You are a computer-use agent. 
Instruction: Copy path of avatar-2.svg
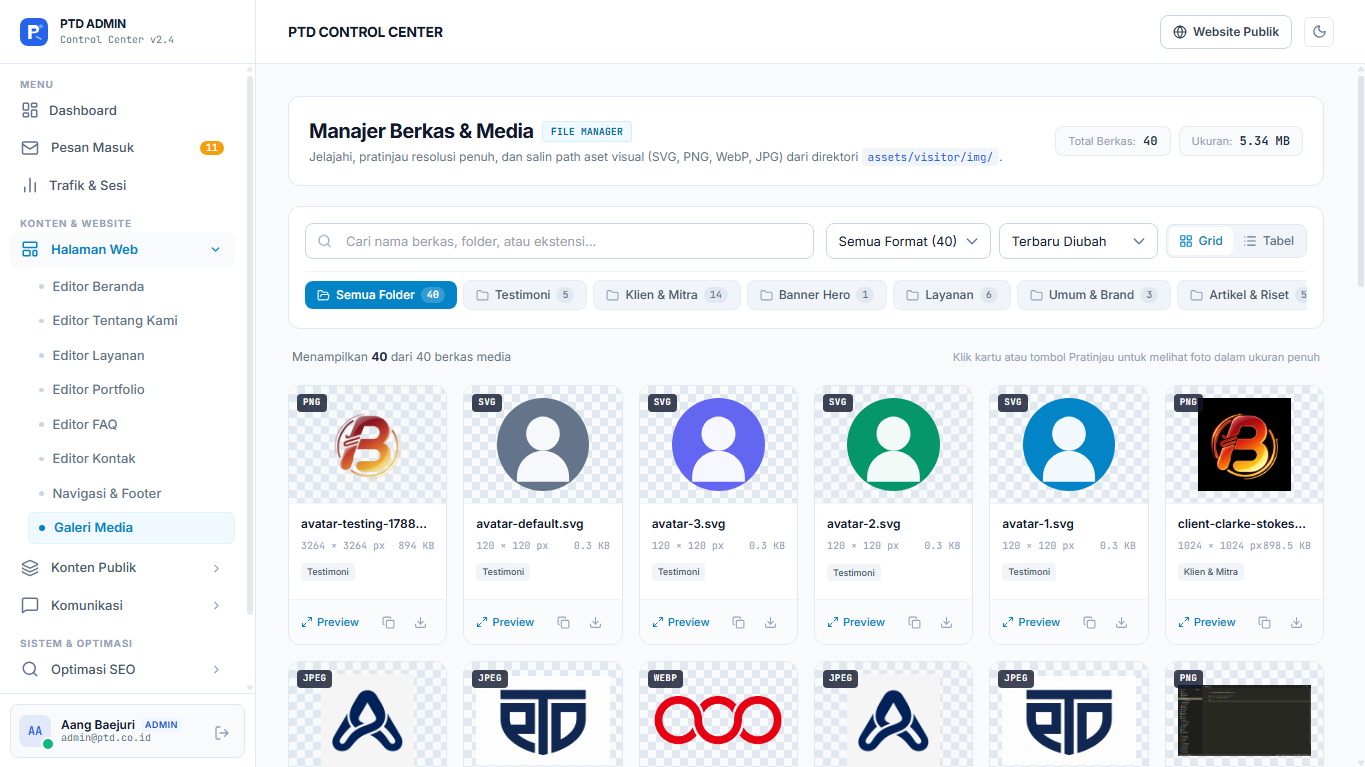coord(914,622)
